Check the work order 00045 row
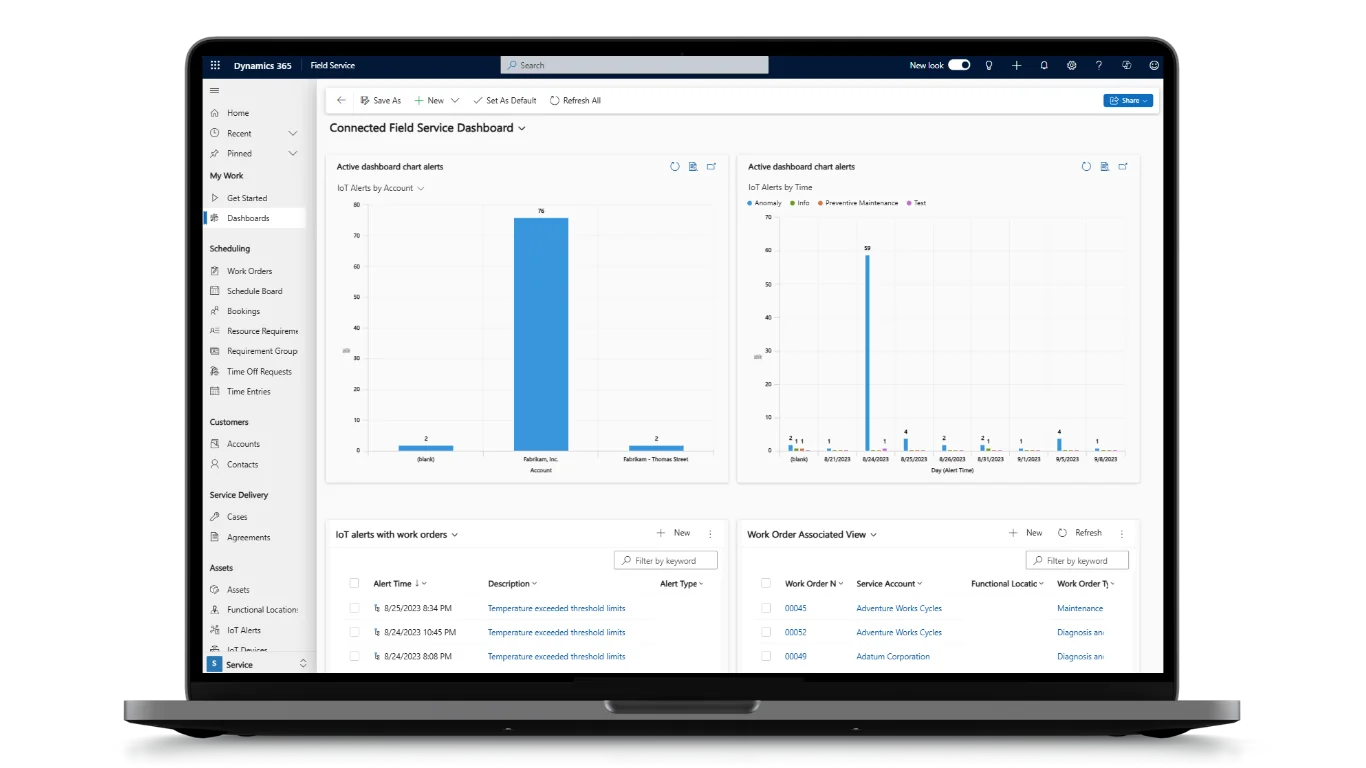1366x768 pixels. pyautogui.click(x=766, y=608)
